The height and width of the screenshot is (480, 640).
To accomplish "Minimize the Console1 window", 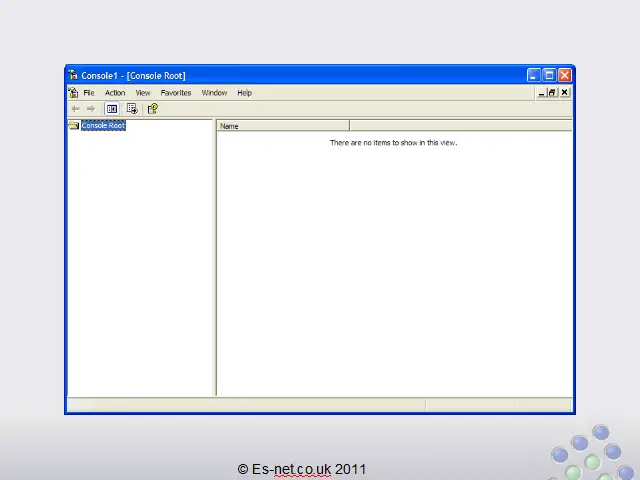I will click(x=533, y=75).
